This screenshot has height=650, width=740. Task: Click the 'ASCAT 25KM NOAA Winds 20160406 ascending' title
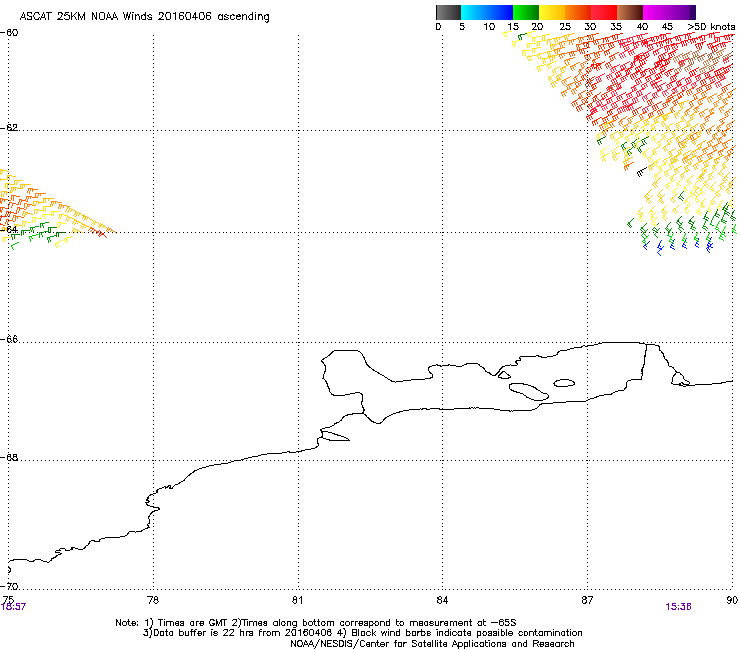(144, 17)
